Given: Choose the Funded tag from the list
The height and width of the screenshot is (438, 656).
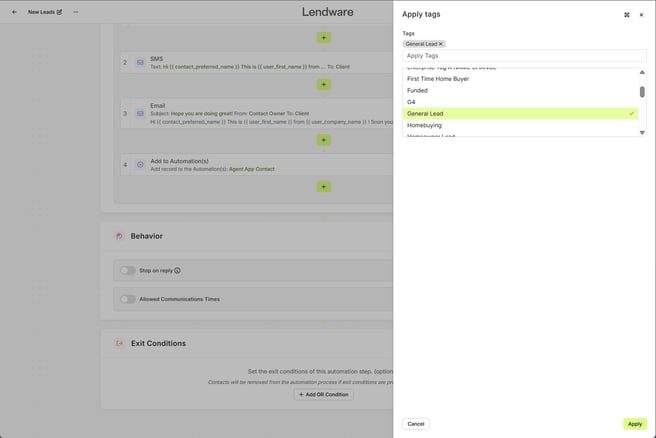Looking at the screenshot, I should tap(417, 90).
